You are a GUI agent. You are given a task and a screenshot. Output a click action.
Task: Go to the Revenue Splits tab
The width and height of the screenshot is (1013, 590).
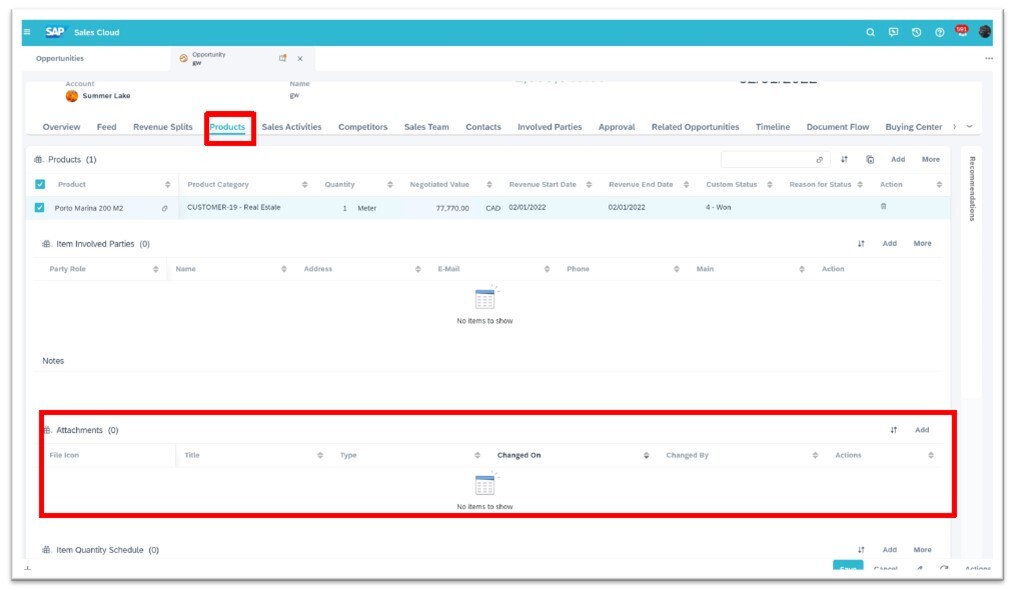163,127
